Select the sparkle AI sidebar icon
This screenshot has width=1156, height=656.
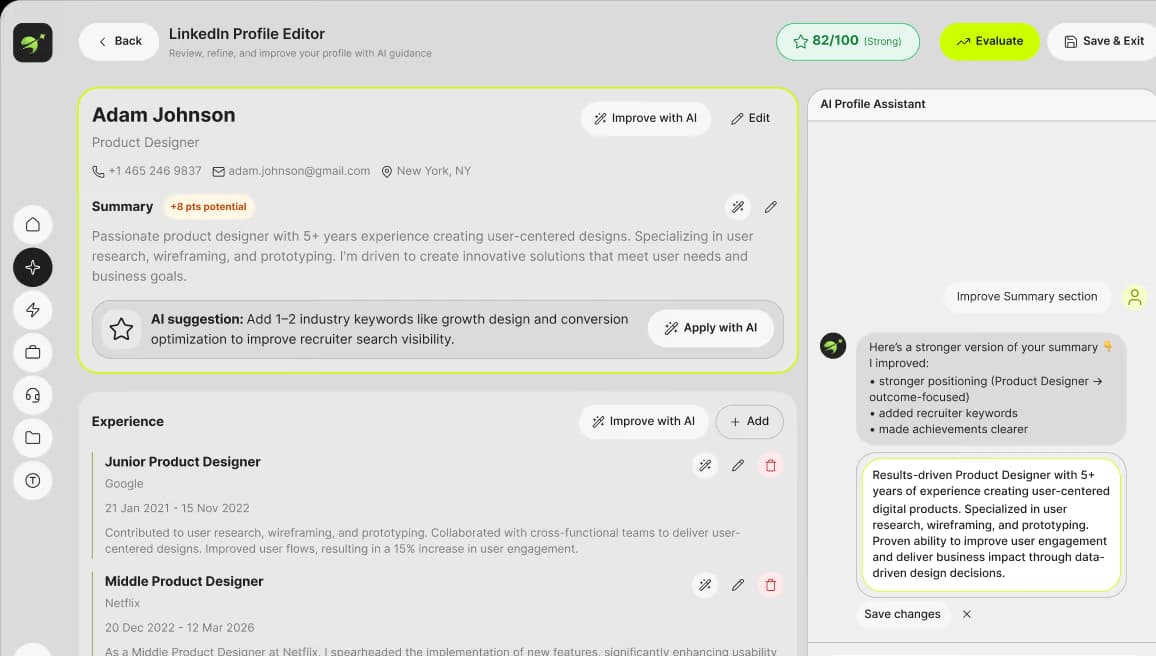coord(32,267)
